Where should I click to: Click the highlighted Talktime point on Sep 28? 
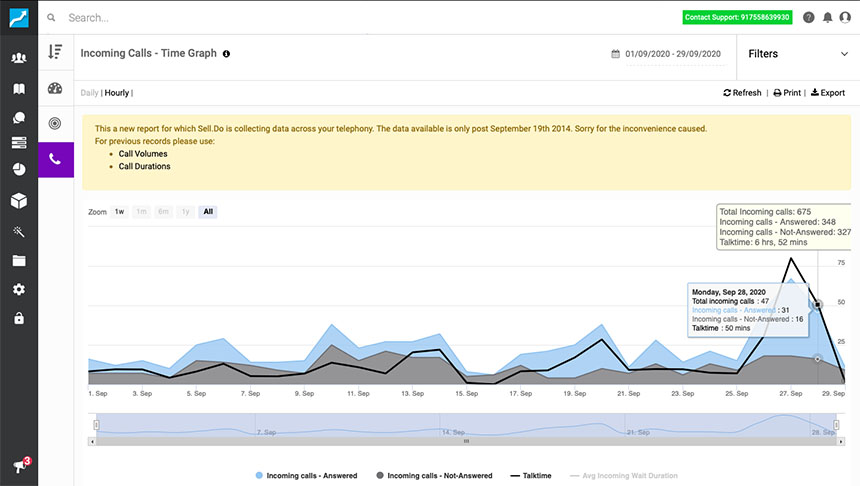pyautogui.click(x=817, y=304)
